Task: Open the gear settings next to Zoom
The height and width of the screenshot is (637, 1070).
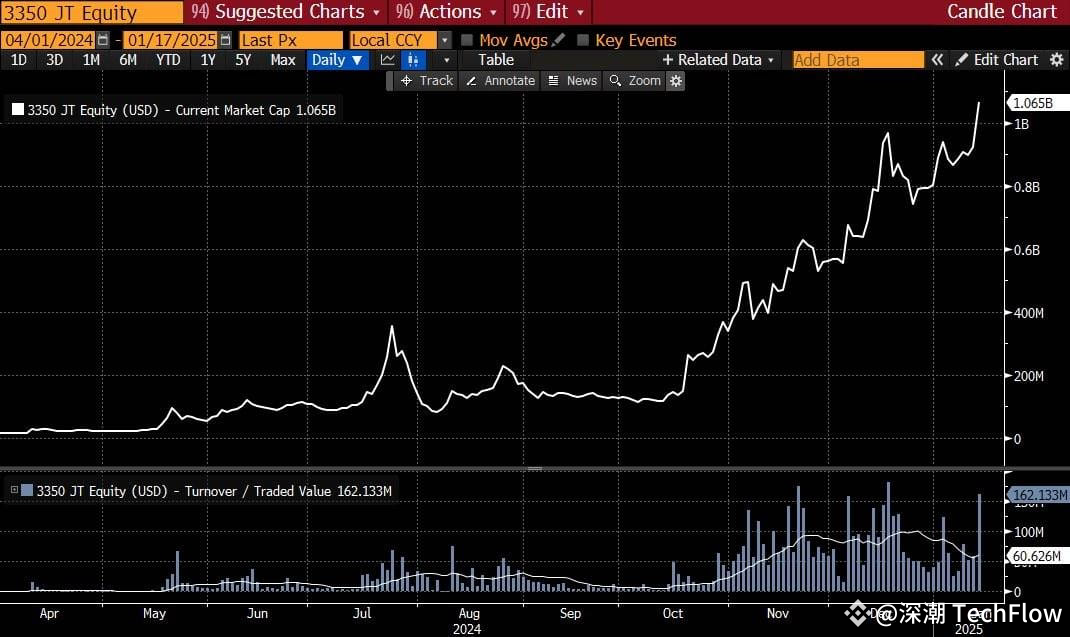Action: tap(675, 81)
